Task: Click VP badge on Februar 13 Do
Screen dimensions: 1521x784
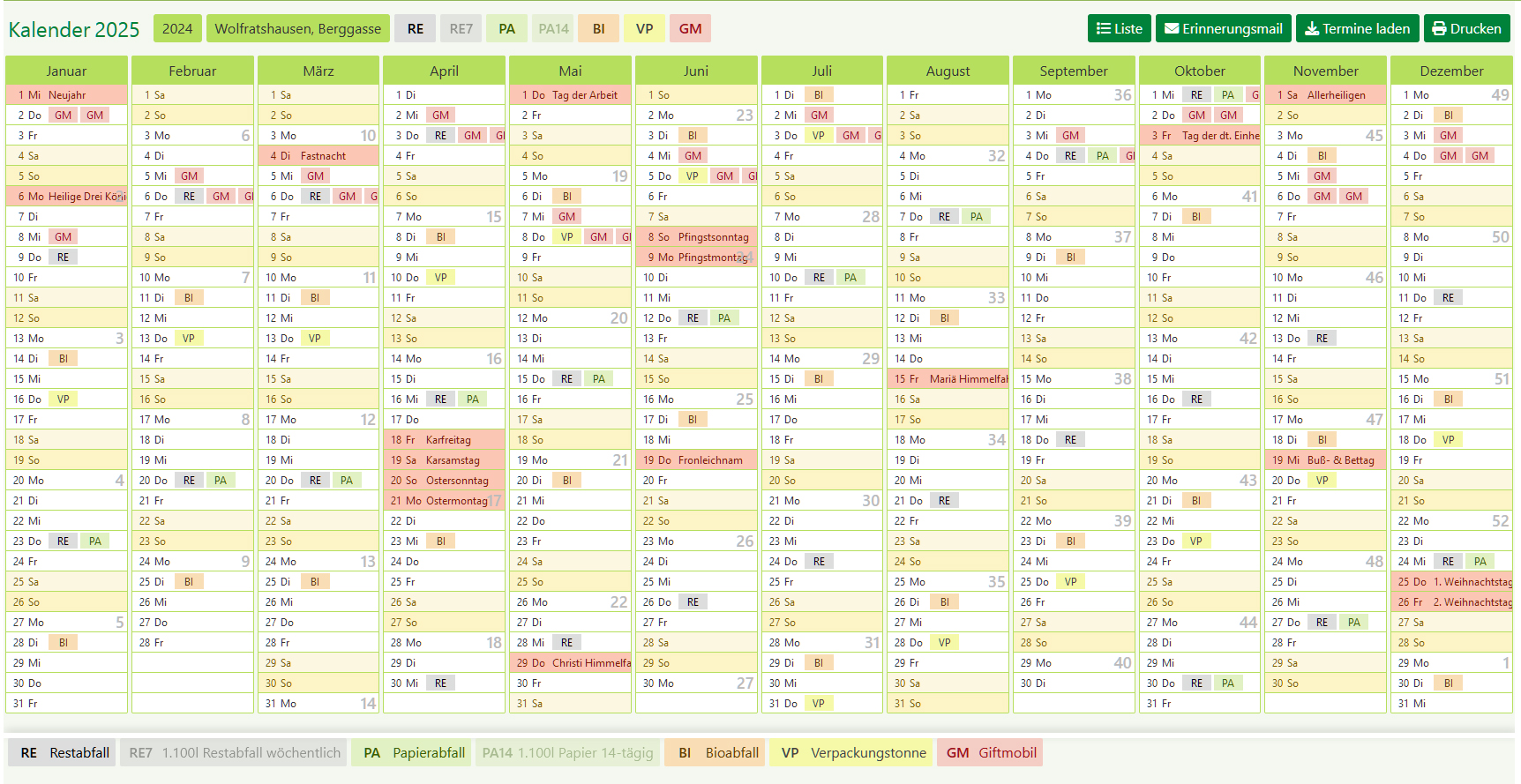Action: click(190, 338)
